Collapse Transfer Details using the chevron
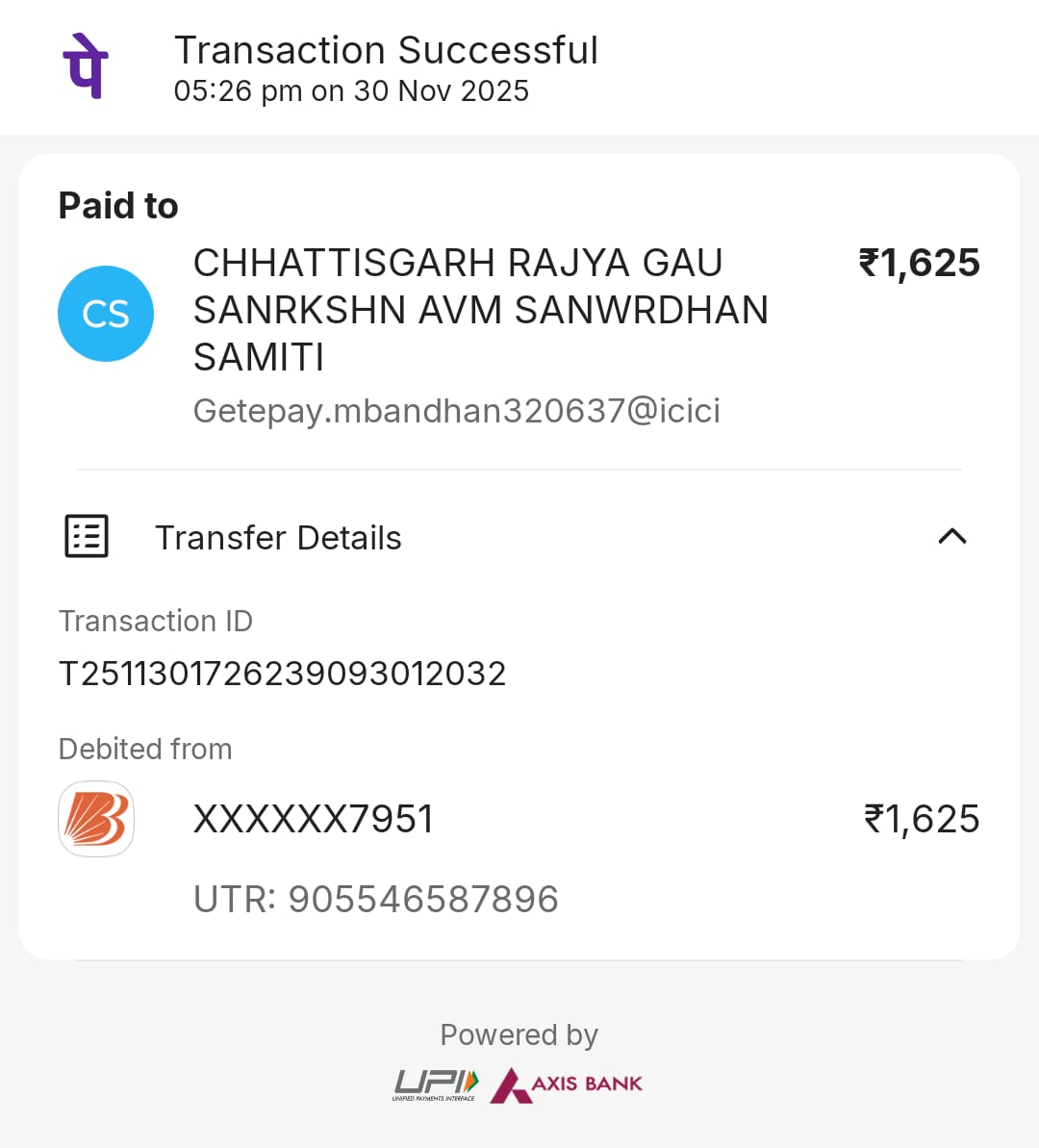This screenshot has height=1148, width=1039. coord(951,536)
